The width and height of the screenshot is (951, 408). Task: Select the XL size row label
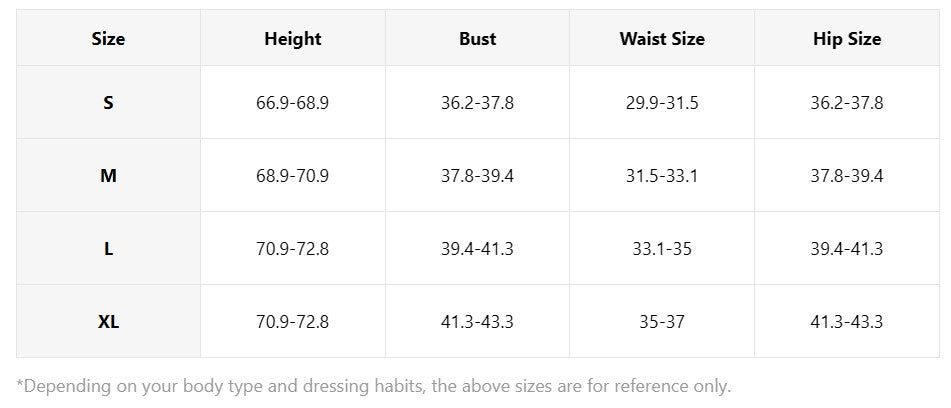109,321
